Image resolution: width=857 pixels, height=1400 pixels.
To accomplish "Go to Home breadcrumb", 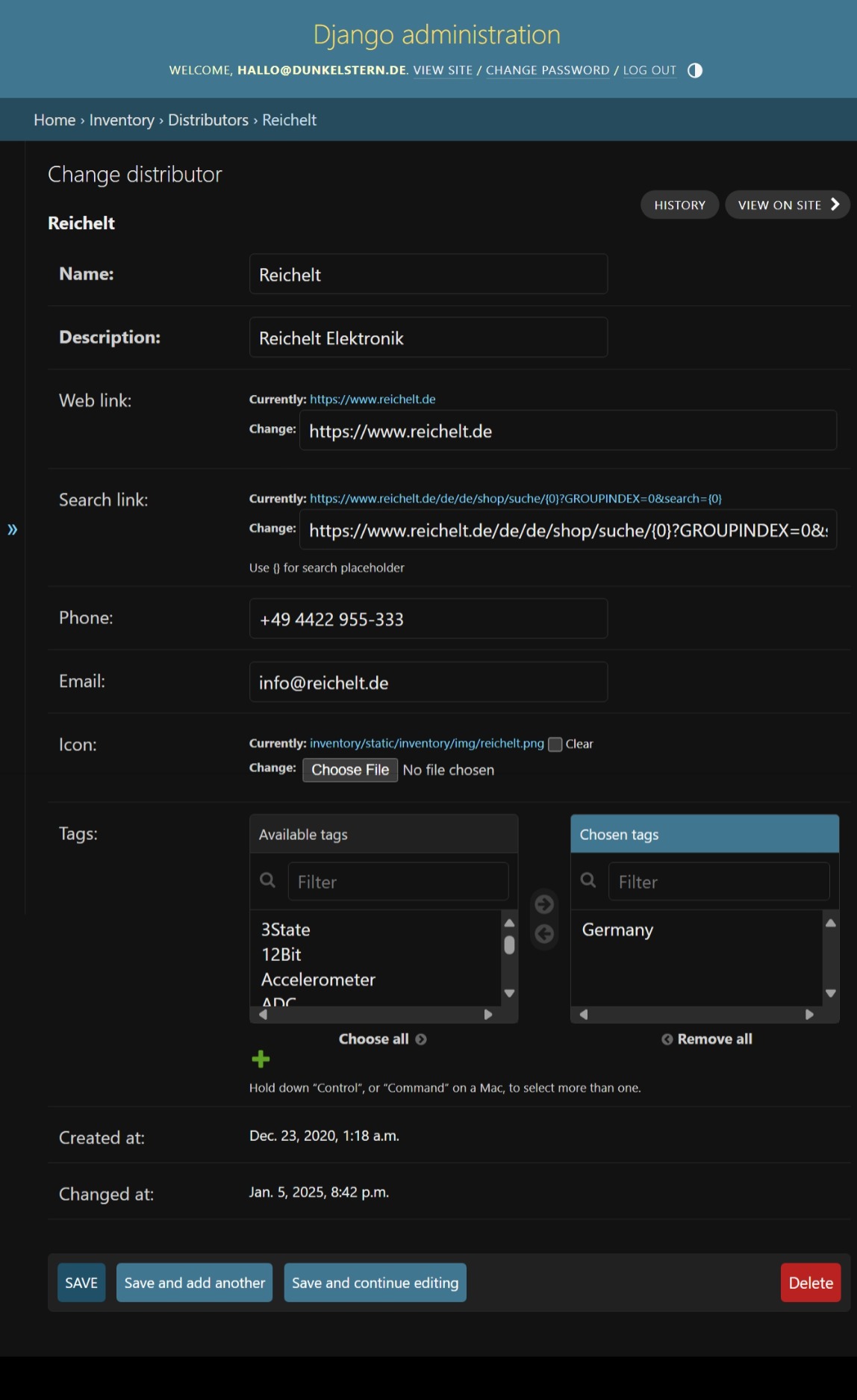I will (x=54, y=119).
